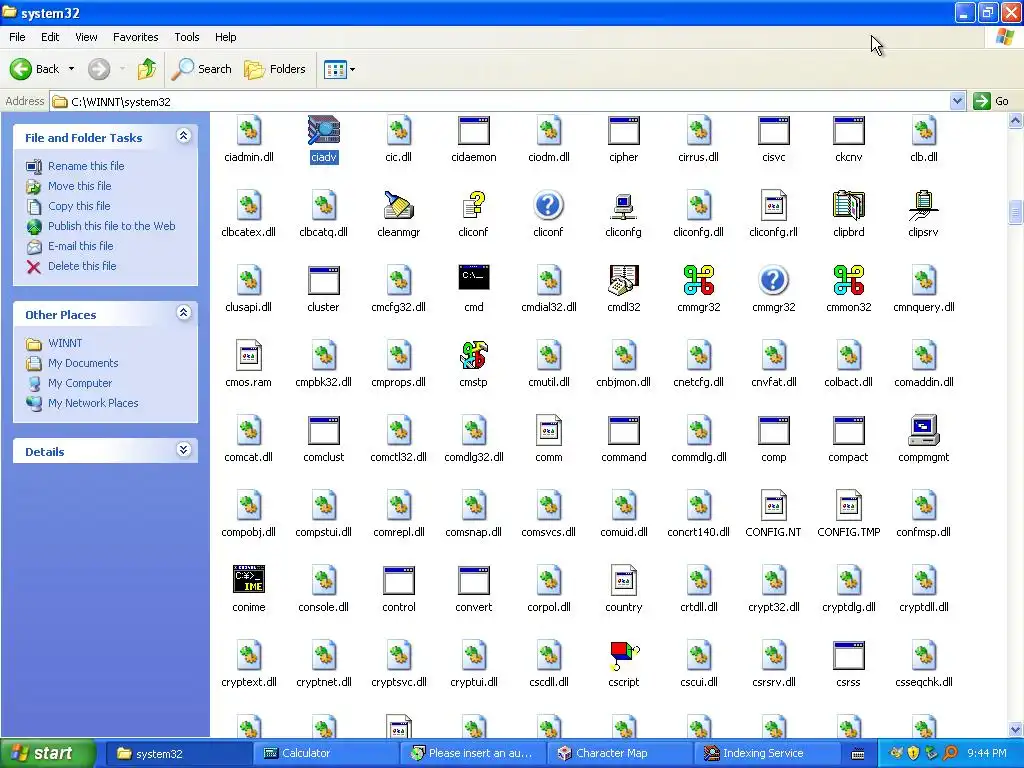Click the scroll up arrow
The image size is (1024, 768).
click(x=1016, y=120)
